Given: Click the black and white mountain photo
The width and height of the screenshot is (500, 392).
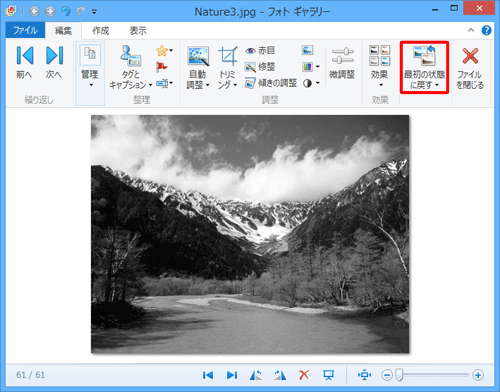Looking at the screenshot, I should point(250,234).
